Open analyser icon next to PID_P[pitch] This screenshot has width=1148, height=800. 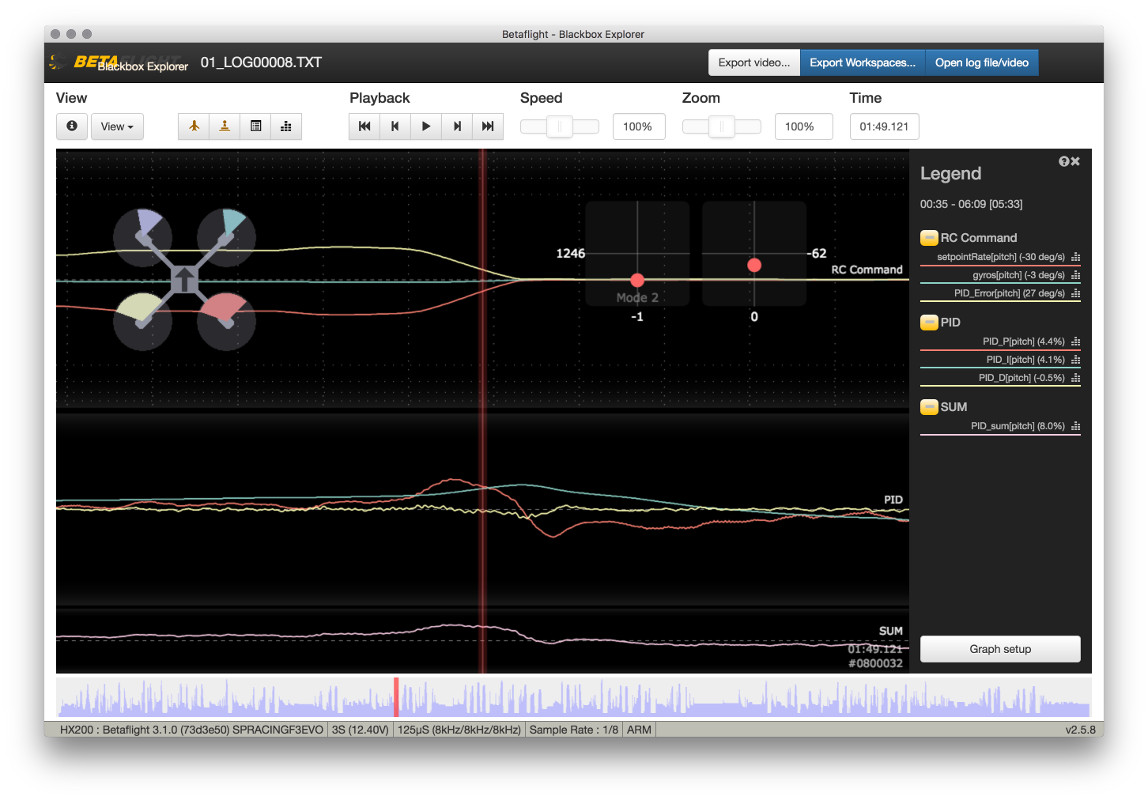point(1076,342)
